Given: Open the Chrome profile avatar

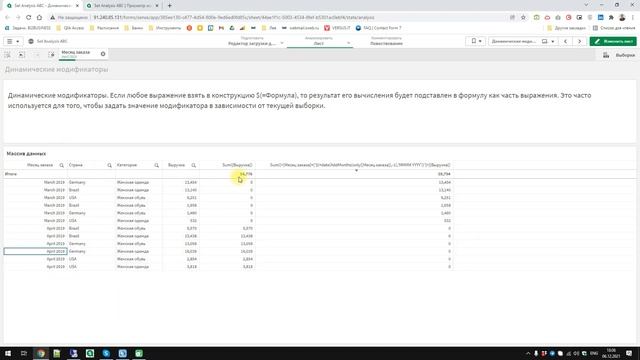Looking at the screenshot, I should pos(622,18).
